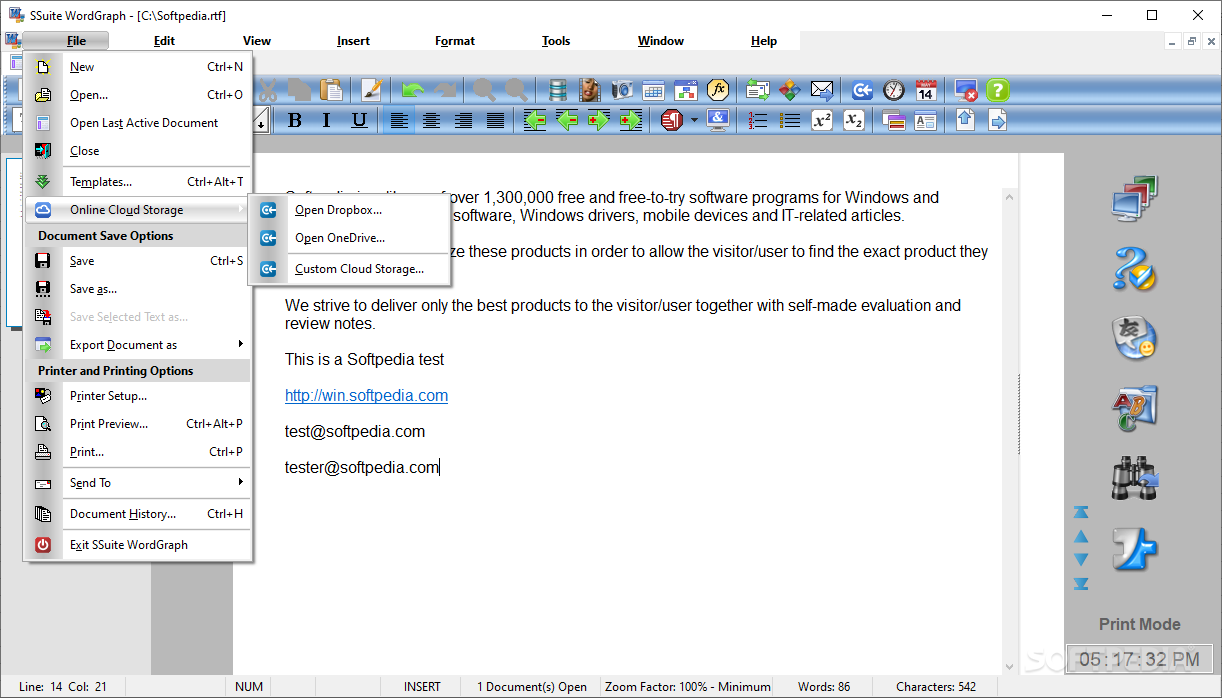Open Document History entry
1222x698 pixels.
tap(137, 514)
